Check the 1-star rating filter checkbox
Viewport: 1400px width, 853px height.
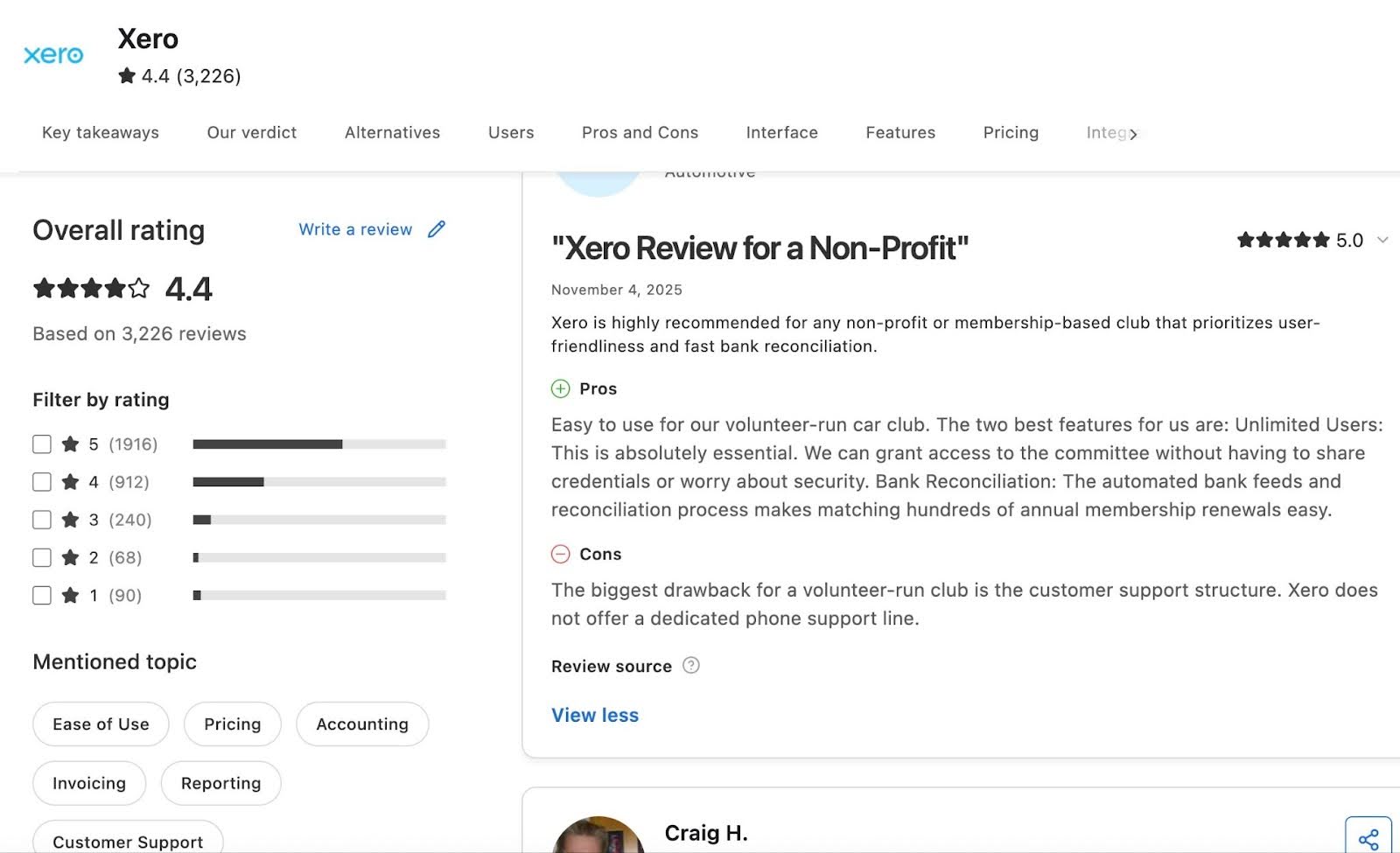(41, 595)
